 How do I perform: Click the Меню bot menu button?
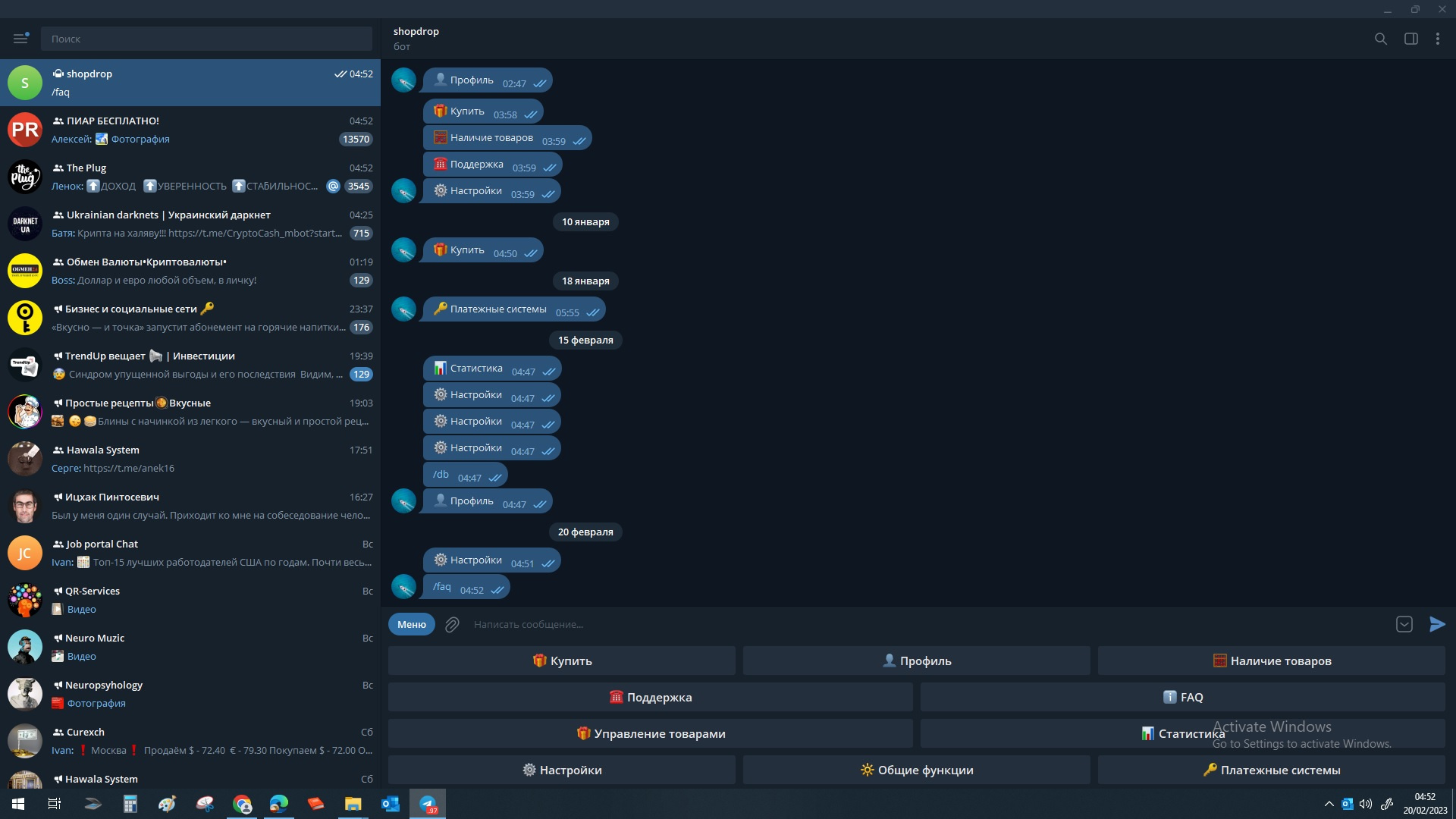[412, 624]
